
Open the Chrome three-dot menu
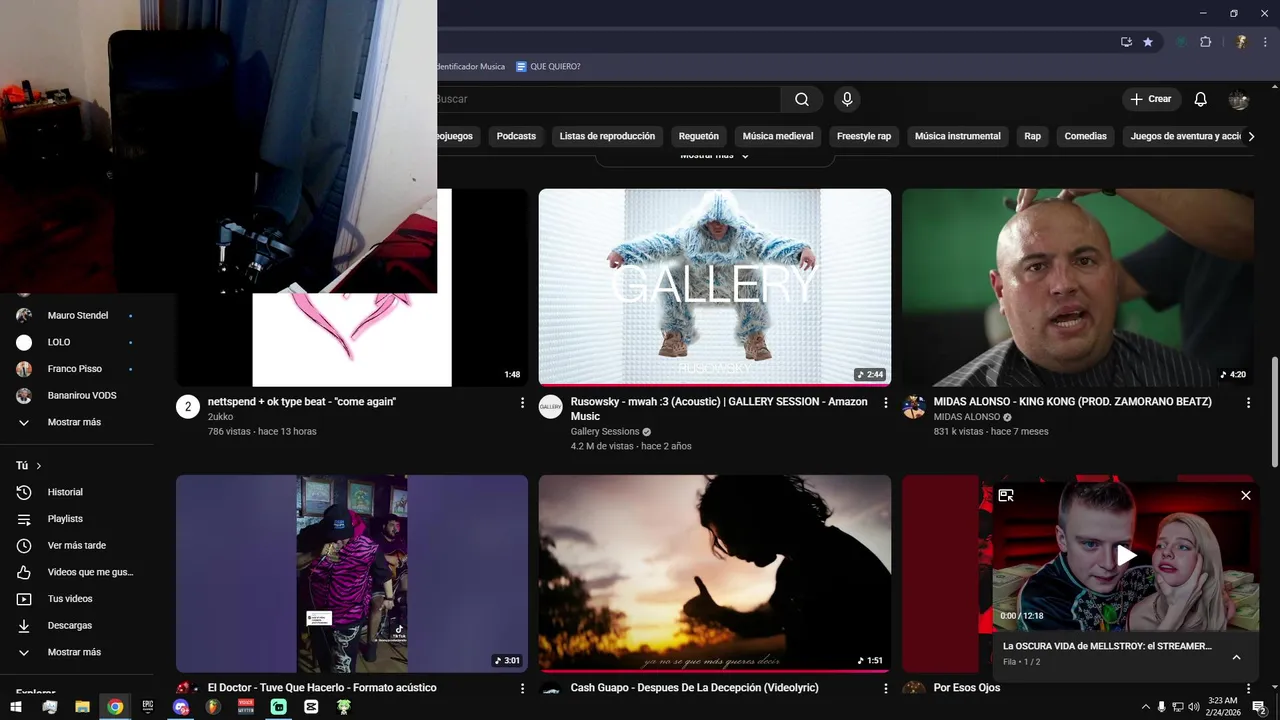(x=1265, y=42)
